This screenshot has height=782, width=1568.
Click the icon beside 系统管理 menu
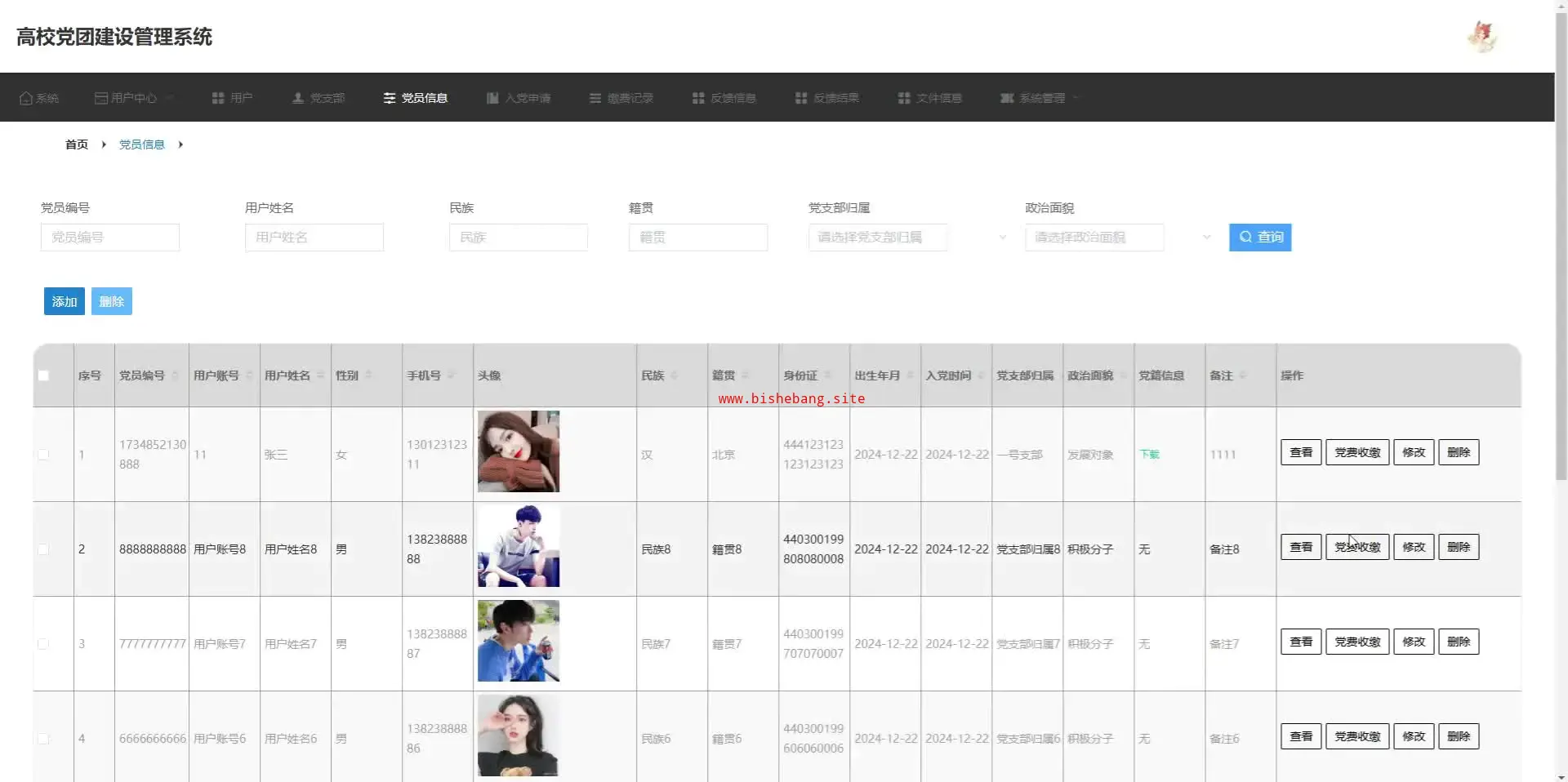(x=1007, y=98)
